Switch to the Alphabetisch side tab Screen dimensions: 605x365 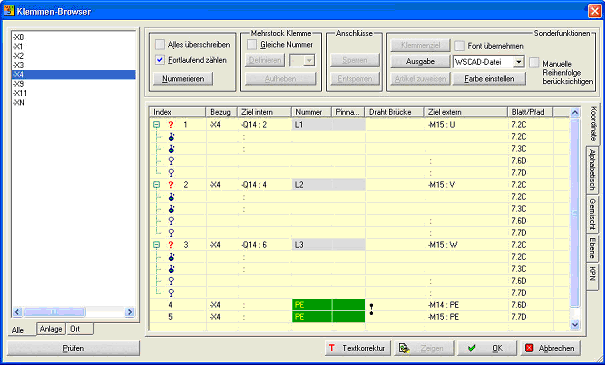tap(592, 170)
